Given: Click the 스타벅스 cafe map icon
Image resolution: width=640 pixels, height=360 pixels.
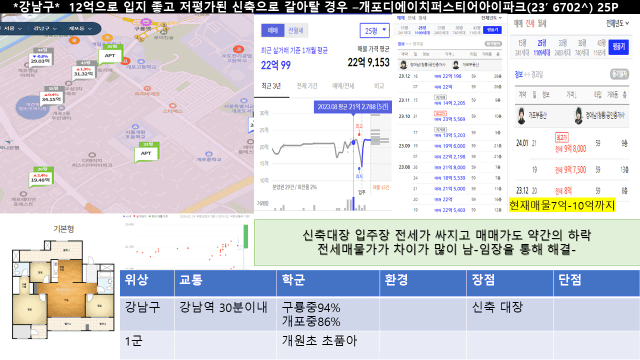Looking at the screenshot, I should 173,105.
